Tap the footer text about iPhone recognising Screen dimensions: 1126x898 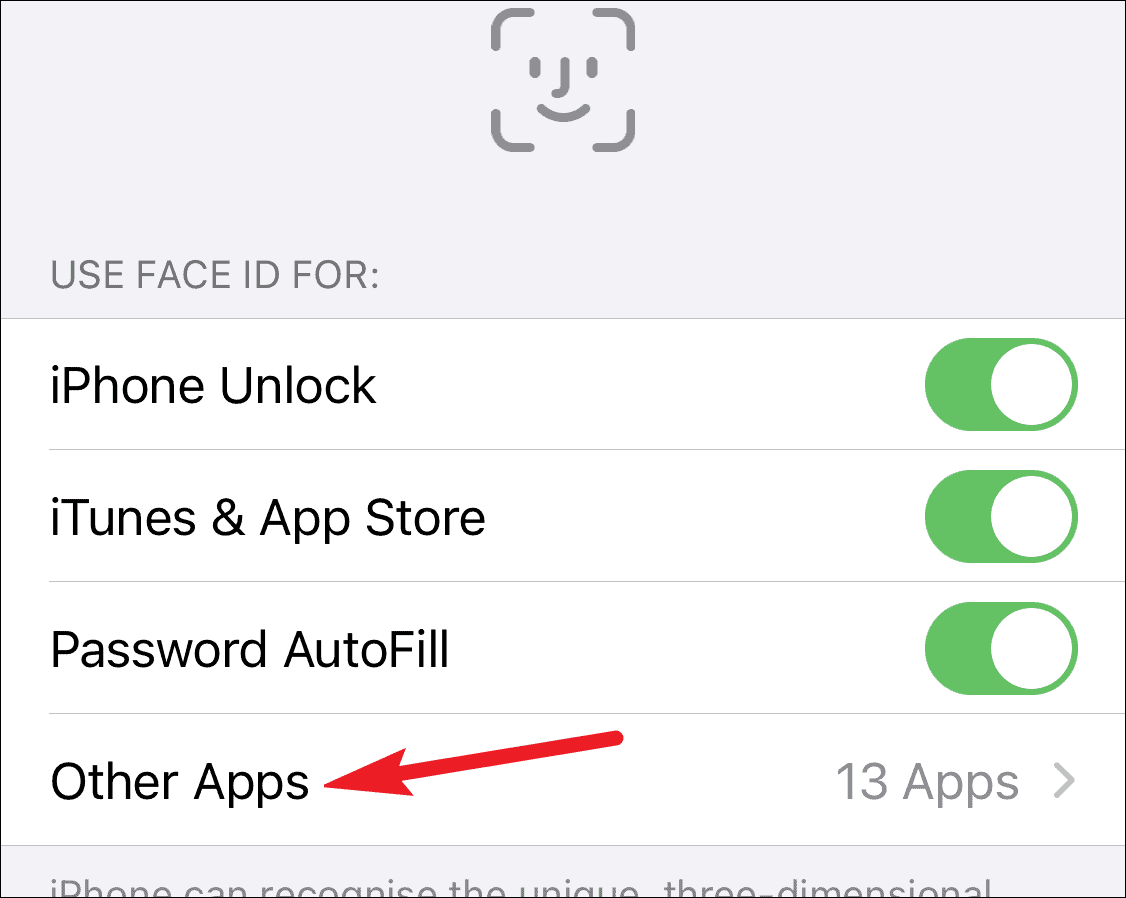pos(521,887)
